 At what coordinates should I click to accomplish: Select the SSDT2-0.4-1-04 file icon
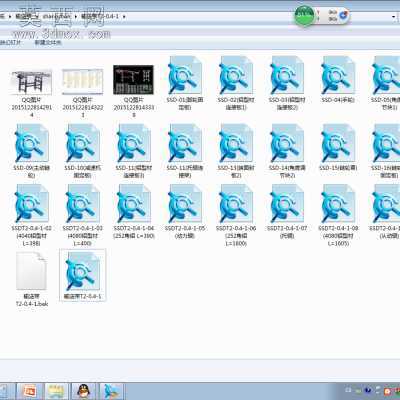click(133, 204)
